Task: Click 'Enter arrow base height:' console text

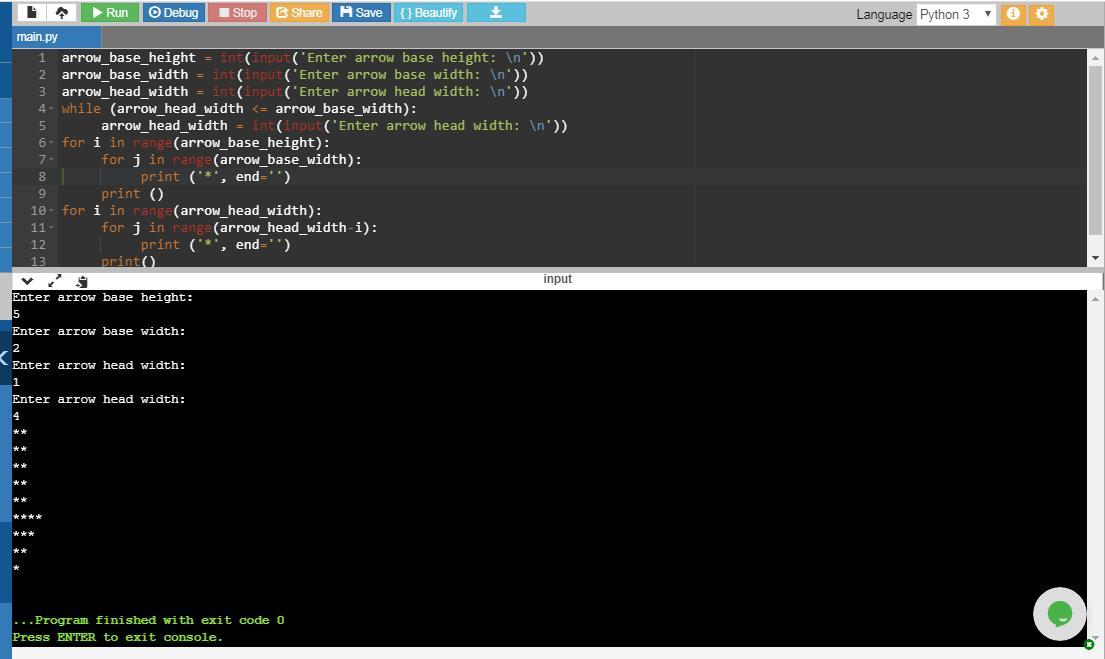Action: coord(102,297)
